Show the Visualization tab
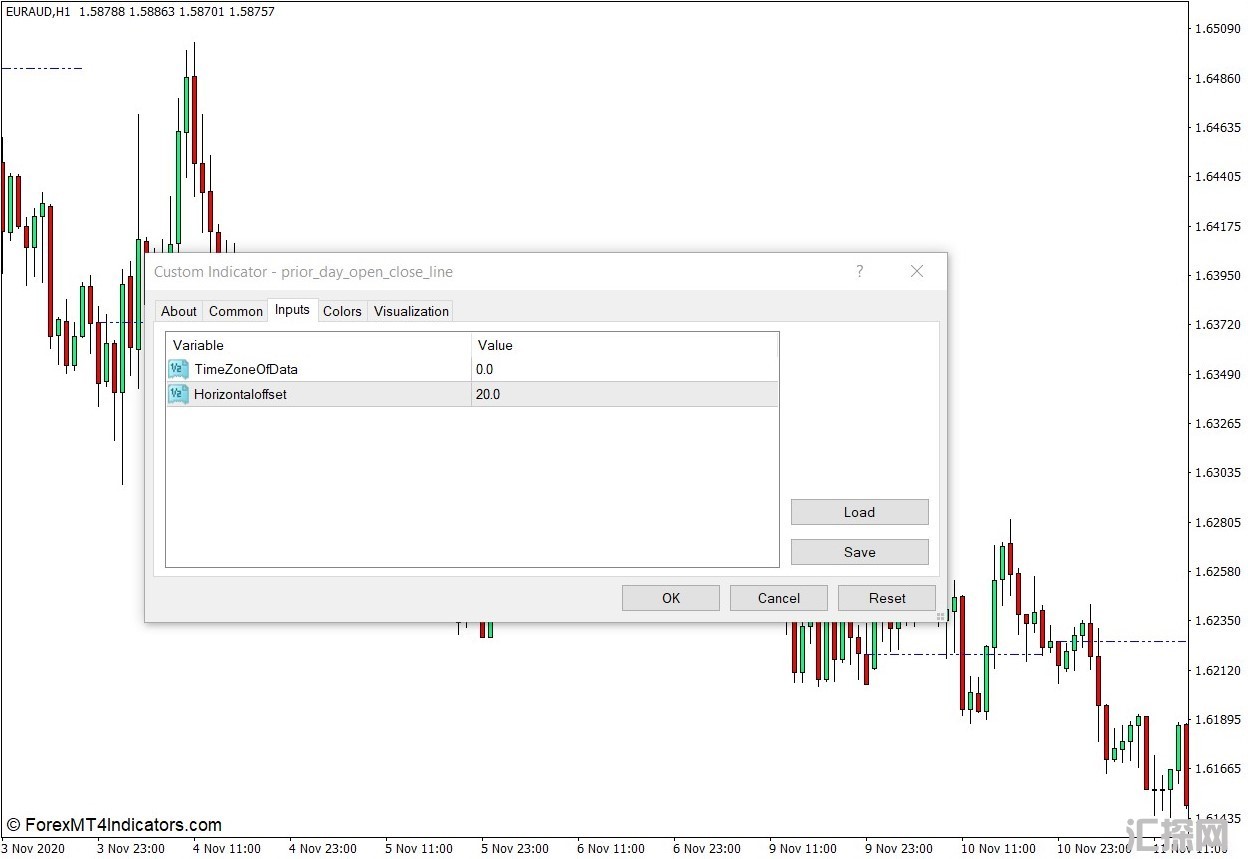 (x=411, y=311)
